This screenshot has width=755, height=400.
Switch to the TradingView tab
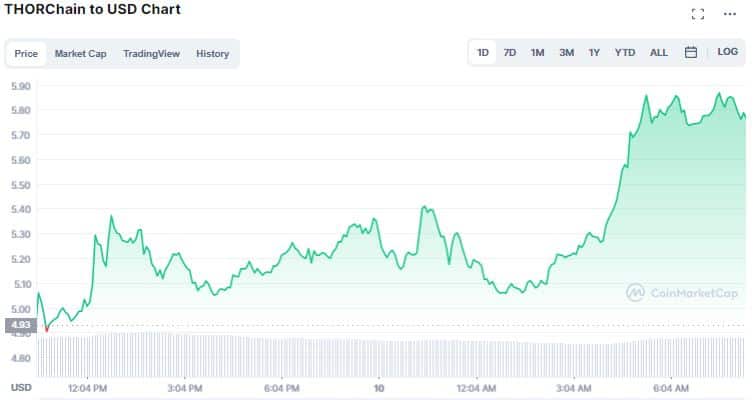[151, 53]
